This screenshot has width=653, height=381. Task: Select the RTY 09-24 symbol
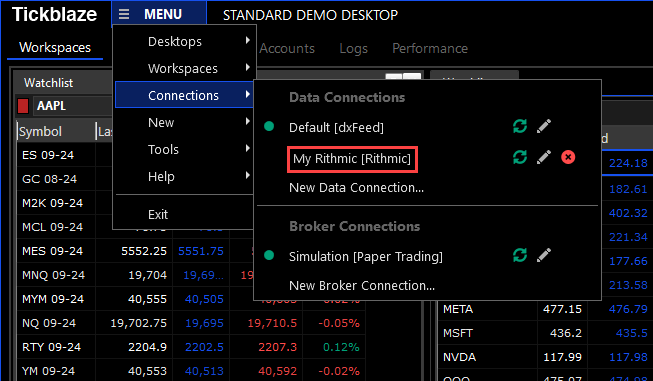(x=51, y=347)
